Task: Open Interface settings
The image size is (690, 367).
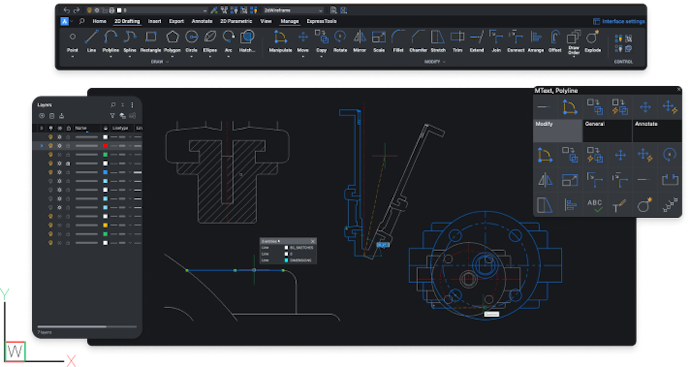Action: pos(619,21)
